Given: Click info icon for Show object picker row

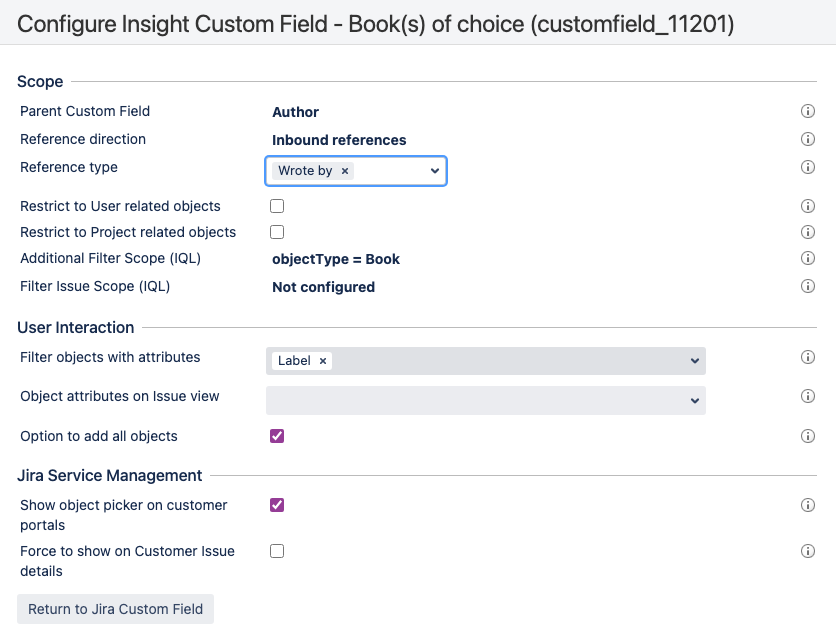Looking at the screenshot, I should click(808, 505).
